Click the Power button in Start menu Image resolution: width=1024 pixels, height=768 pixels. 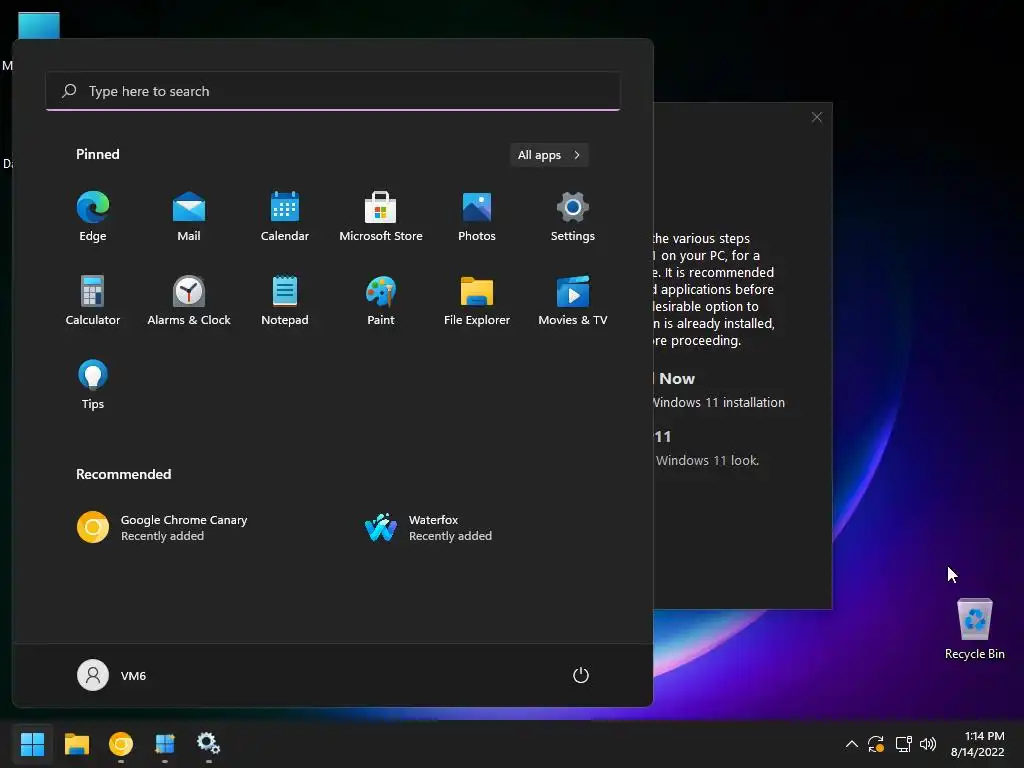[581, 675]
